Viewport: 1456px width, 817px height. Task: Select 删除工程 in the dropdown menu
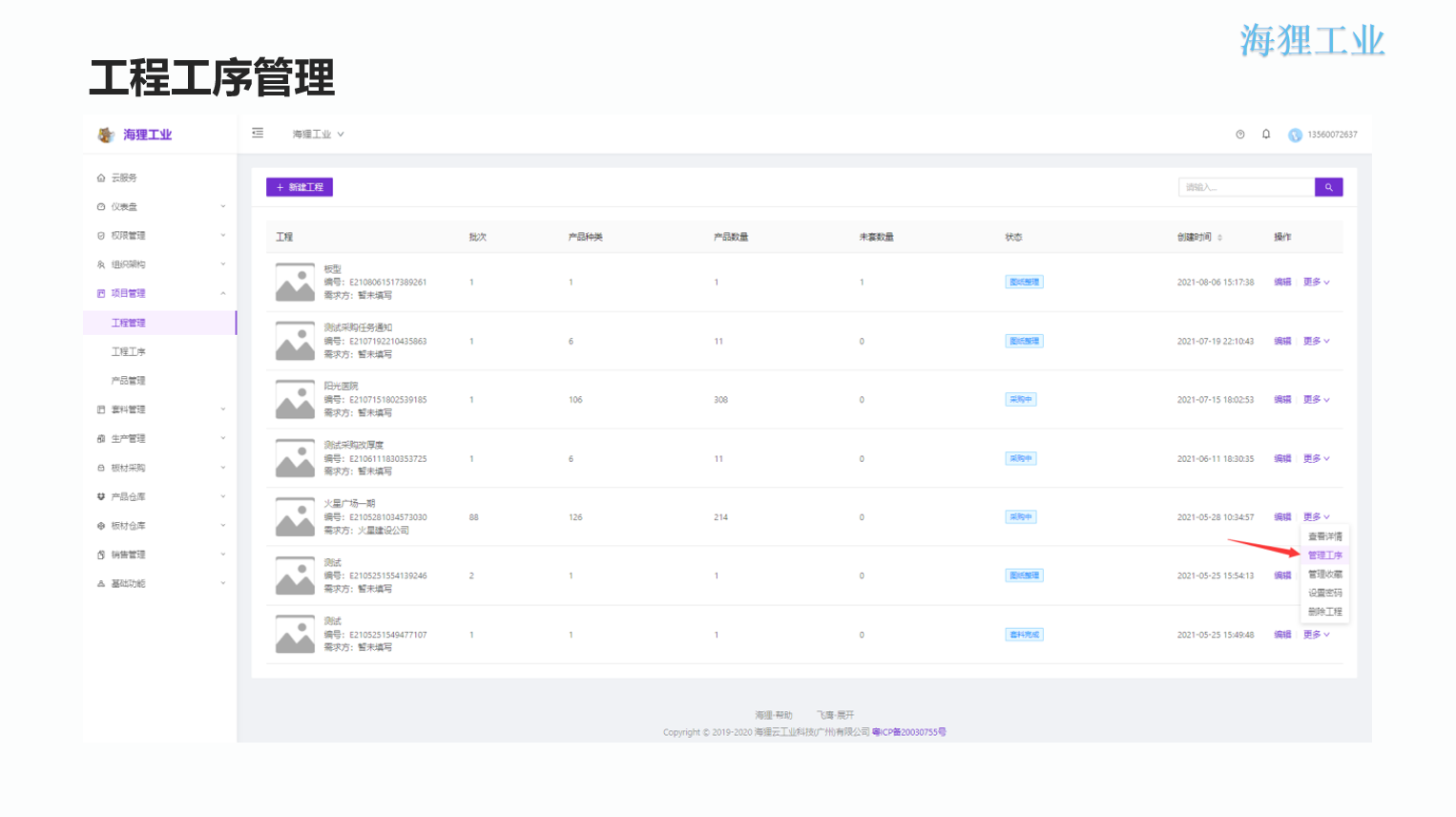point(1324,612)
